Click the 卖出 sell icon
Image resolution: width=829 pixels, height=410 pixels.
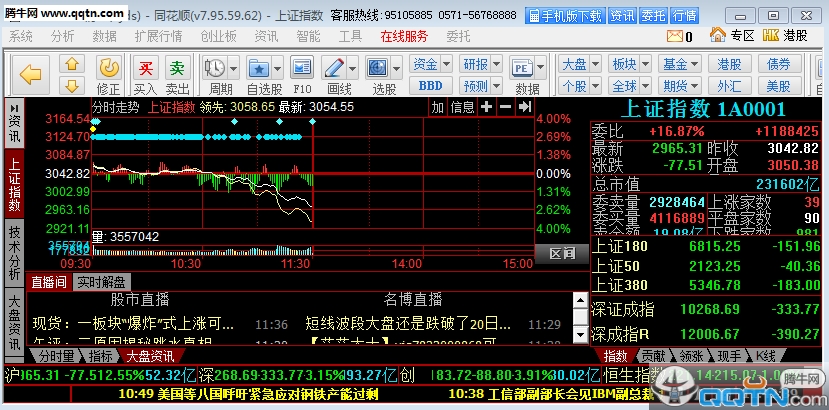[x=177, y=68]
